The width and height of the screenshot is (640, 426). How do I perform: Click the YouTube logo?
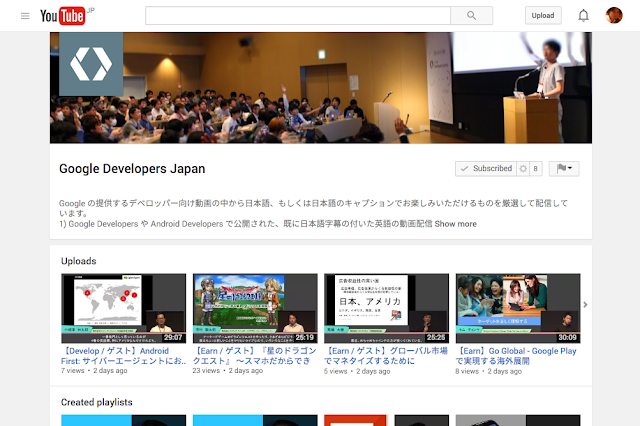click(x=63, y=16)
